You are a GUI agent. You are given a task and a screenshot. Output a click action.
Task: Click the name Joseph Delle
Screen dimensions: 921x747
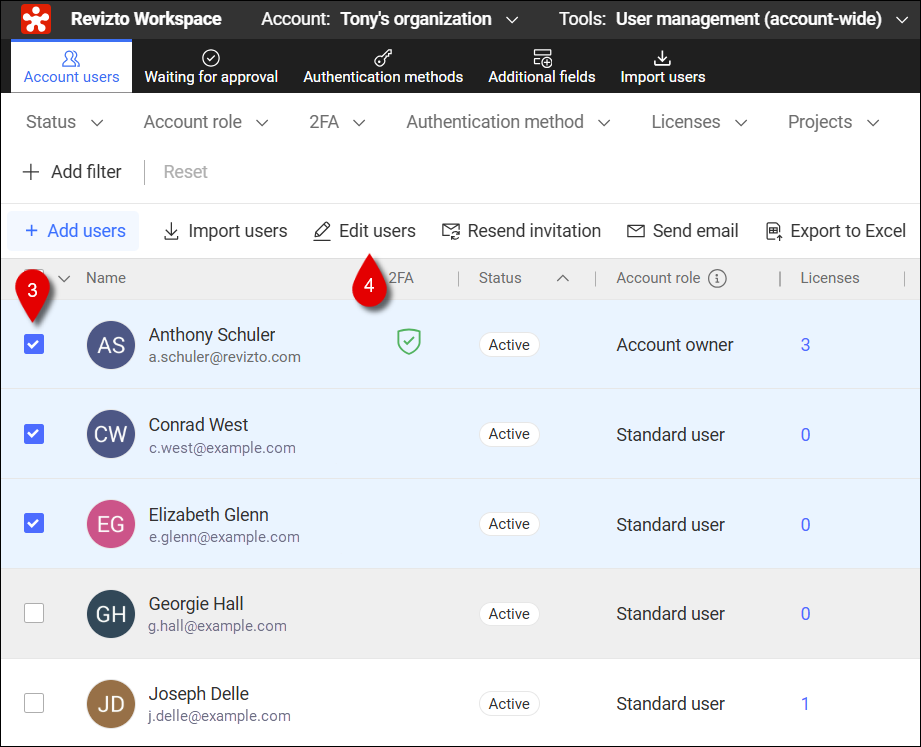pos(199,694)
